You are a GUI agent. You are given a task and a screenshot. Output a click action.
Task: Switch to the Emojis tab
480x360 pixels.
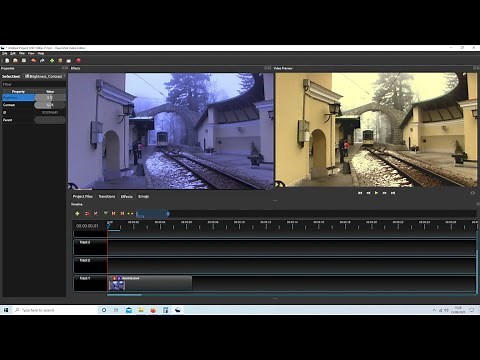coord(144,196)
